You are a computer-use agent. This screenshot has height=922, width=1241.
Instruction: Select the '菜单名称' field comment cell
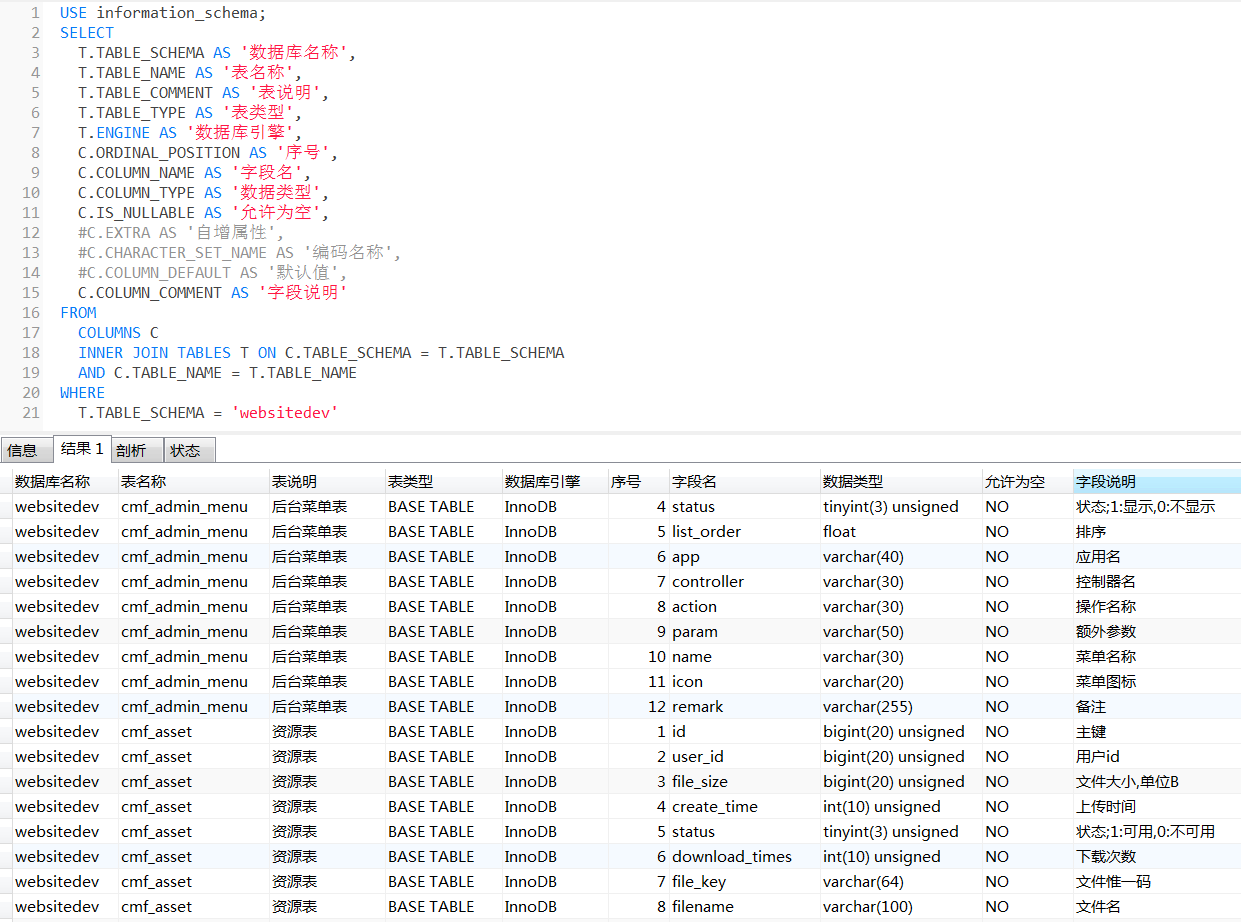pos(1156,657)
